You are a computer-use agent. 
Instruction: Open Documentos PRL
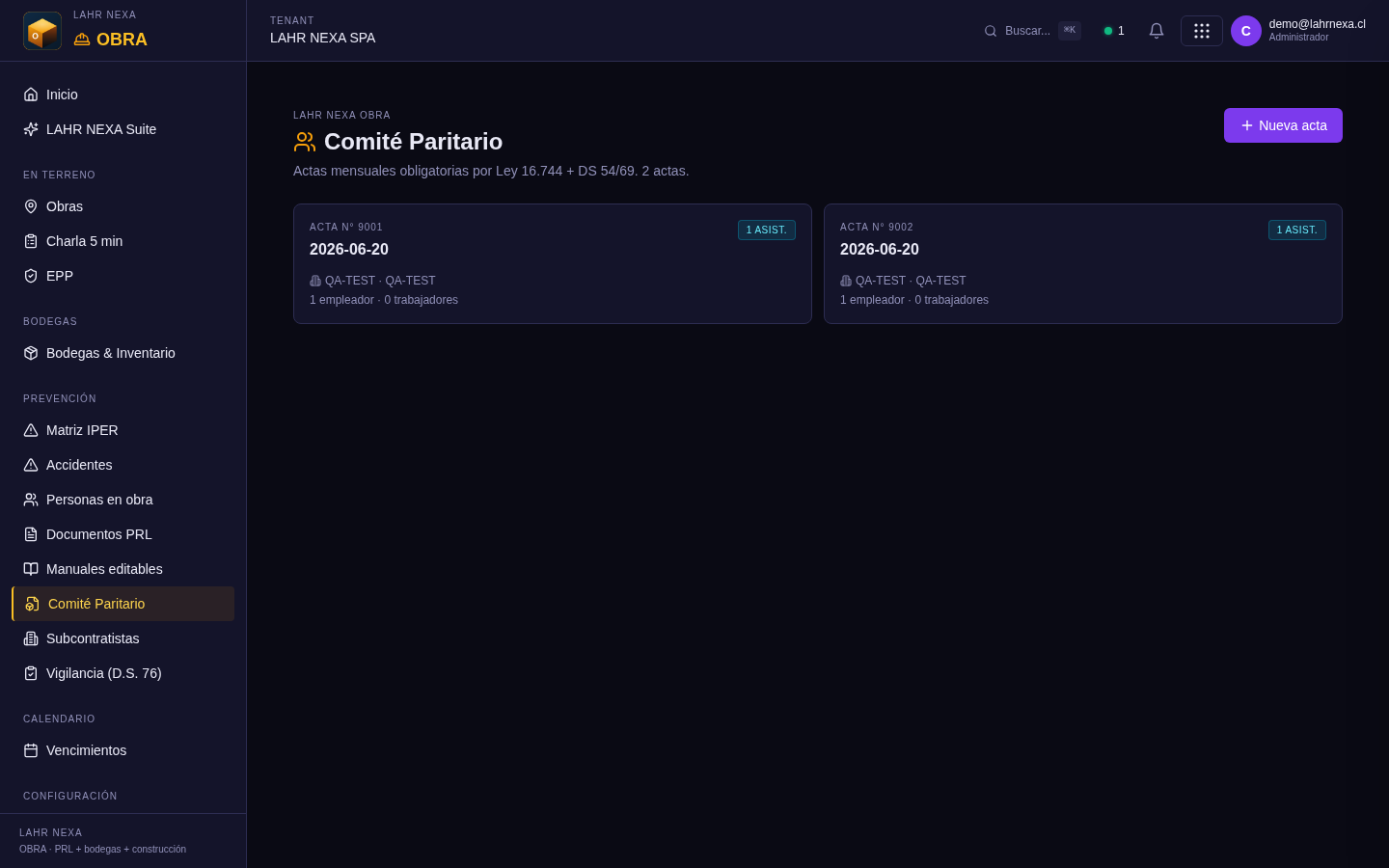(x=123, y=534)
